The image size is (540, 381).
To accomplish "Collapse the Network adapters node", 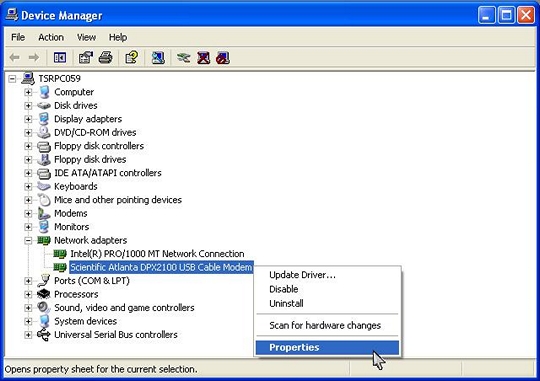I will [28, 240].
